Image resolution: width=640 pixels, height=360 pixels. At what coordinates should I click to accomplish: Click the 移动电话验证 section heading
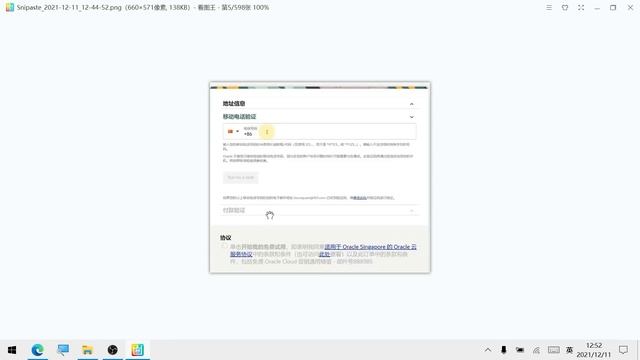point(239,117)
